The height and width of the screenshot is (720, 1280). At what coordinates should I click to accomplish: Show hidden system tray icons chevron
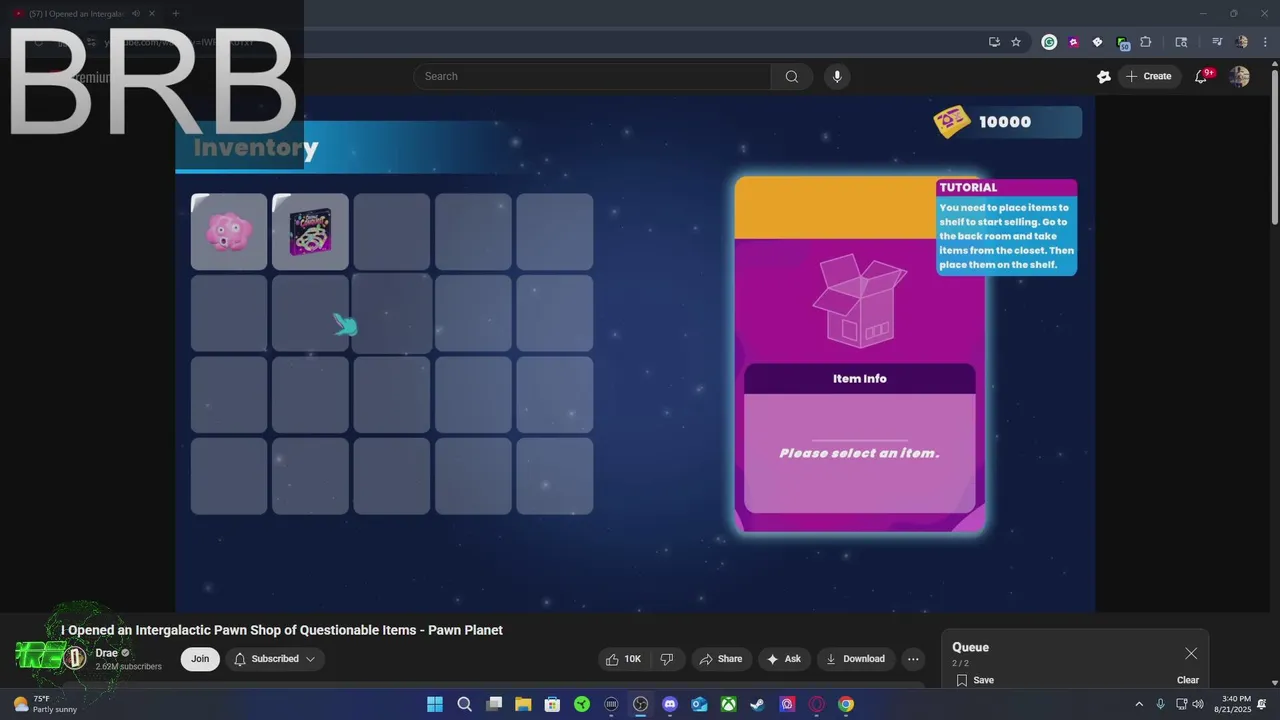click(x=1139, y=704)
